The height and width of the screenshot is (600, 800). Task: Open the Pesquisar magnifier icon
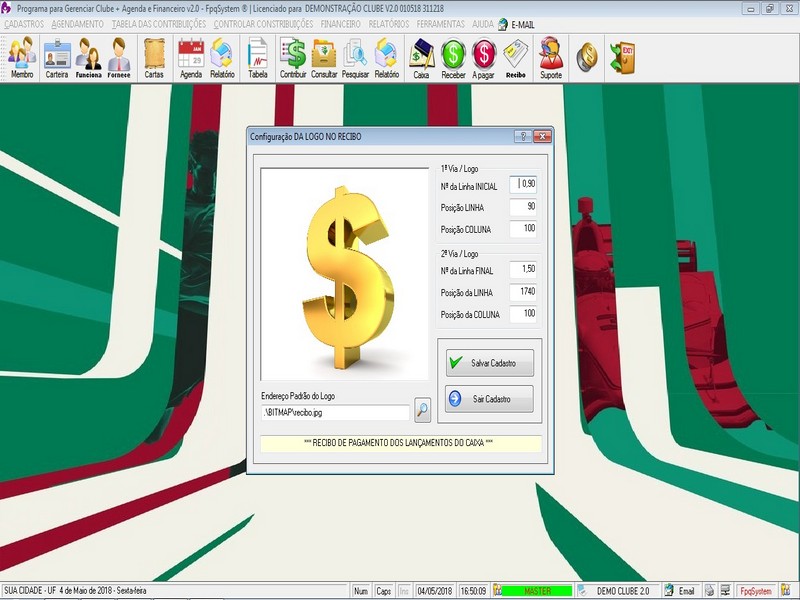coord(355,58)
